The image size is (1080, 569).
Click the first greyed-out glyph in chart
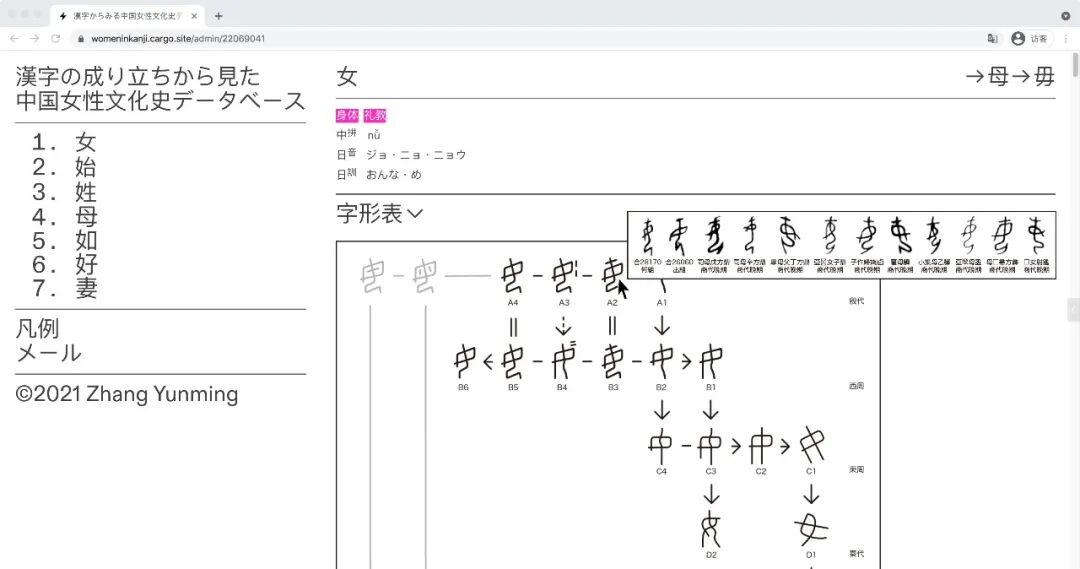(x=372, y=276)
